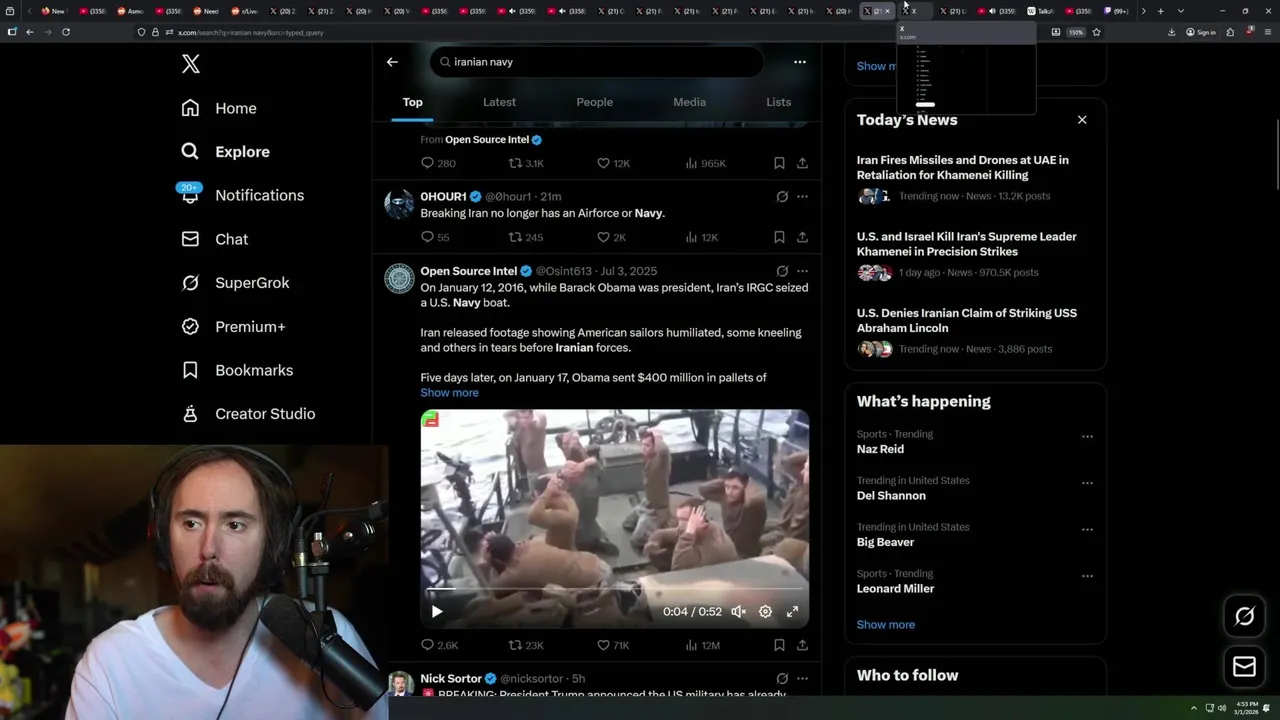Click the iranian navy search field
The height and width of the screenshot is (720, 1280).
[x=597, y=62]
